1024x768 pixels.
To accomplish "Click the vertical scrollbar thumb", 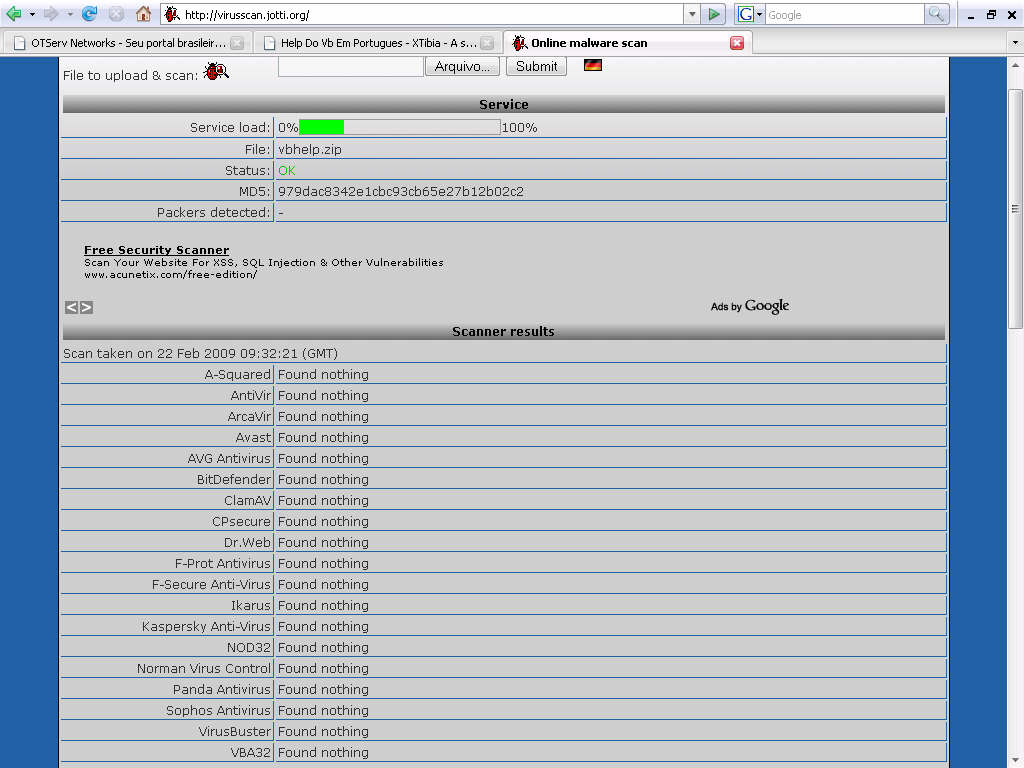I will (x=1015, y=209).
